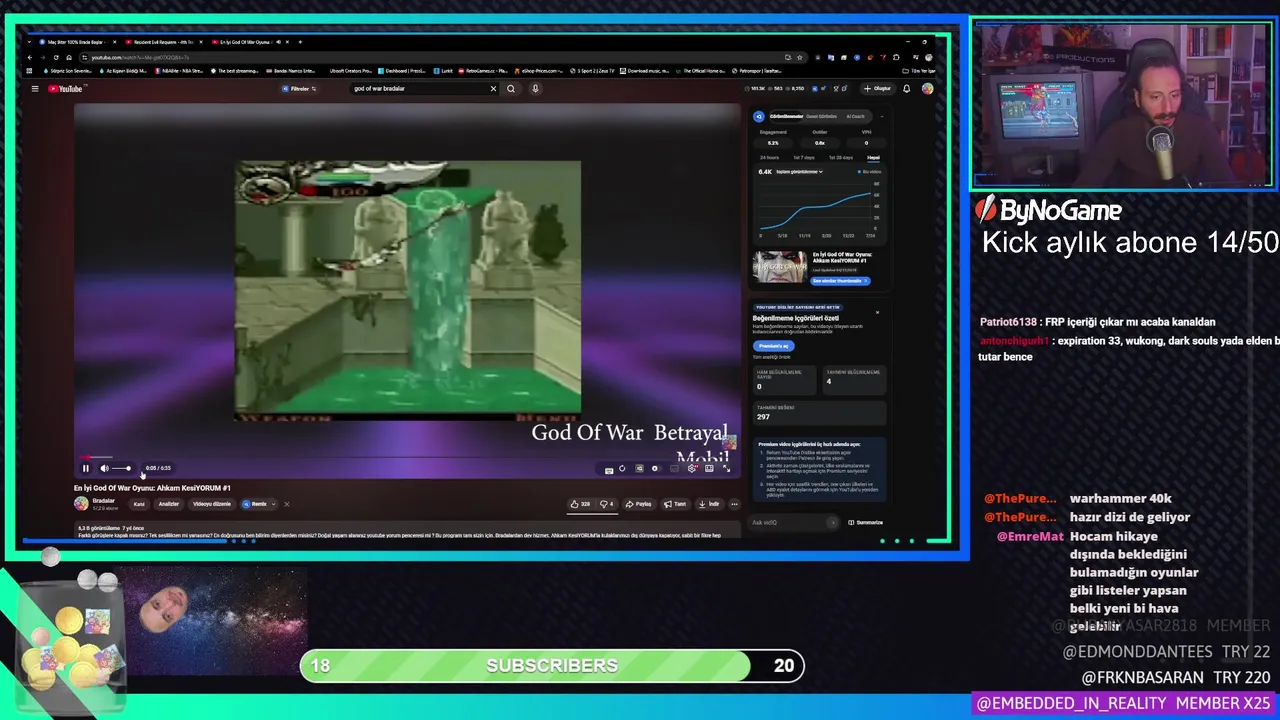Start voice search with the microphone
Viewport: 1280px width, 720px height.
click(x=535, y=89)
